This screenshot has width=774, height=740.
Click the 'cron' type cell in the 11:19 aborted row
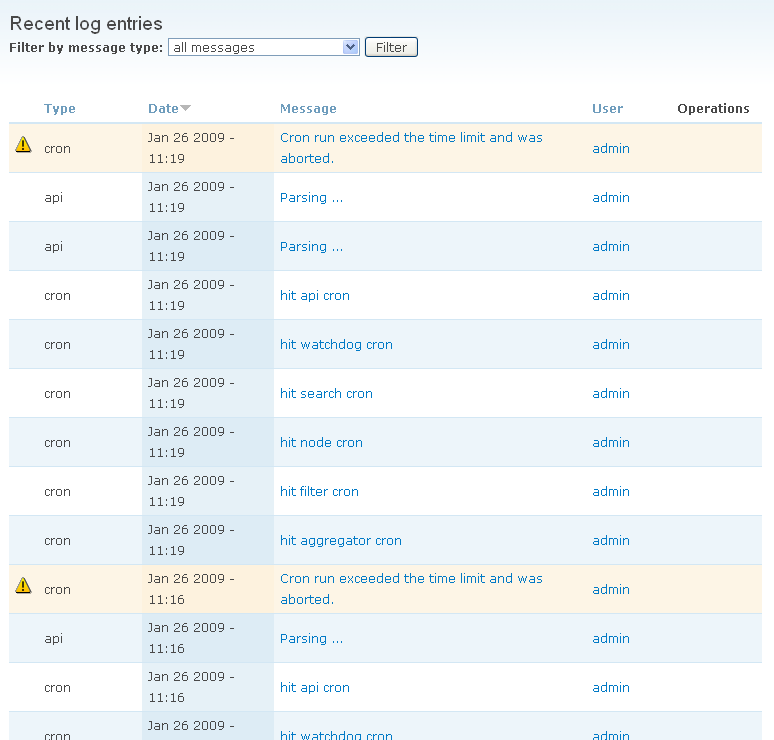click(x=57, y=149)
